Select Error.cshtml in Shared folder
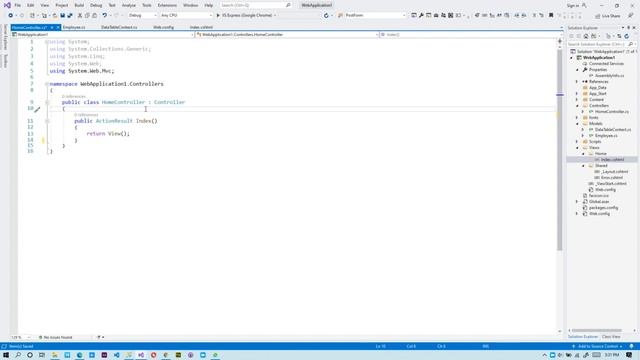640x360 pixels. coord(611,178)
